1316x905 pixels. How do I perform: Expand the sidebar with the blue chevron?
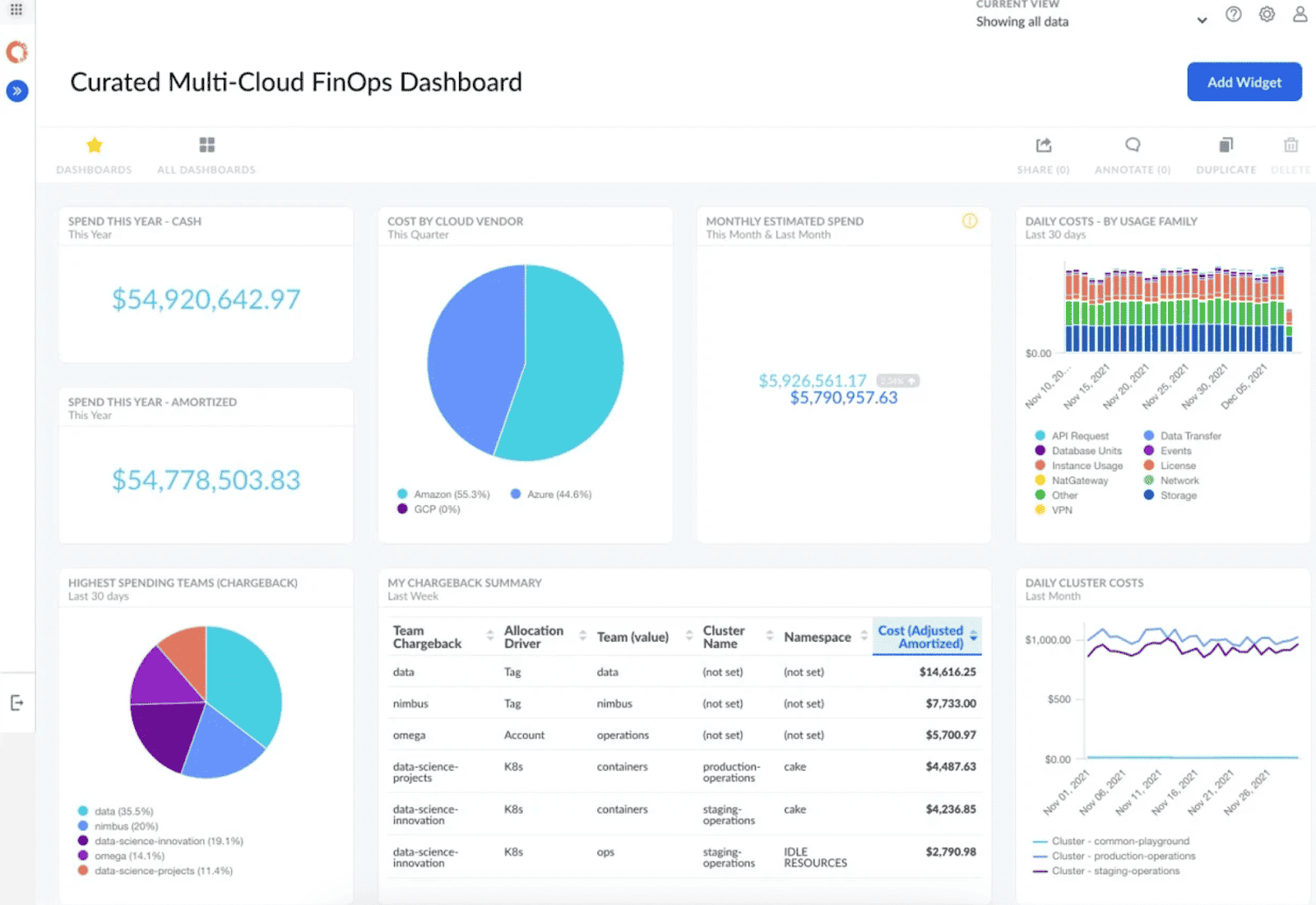[x=17, y=91]
